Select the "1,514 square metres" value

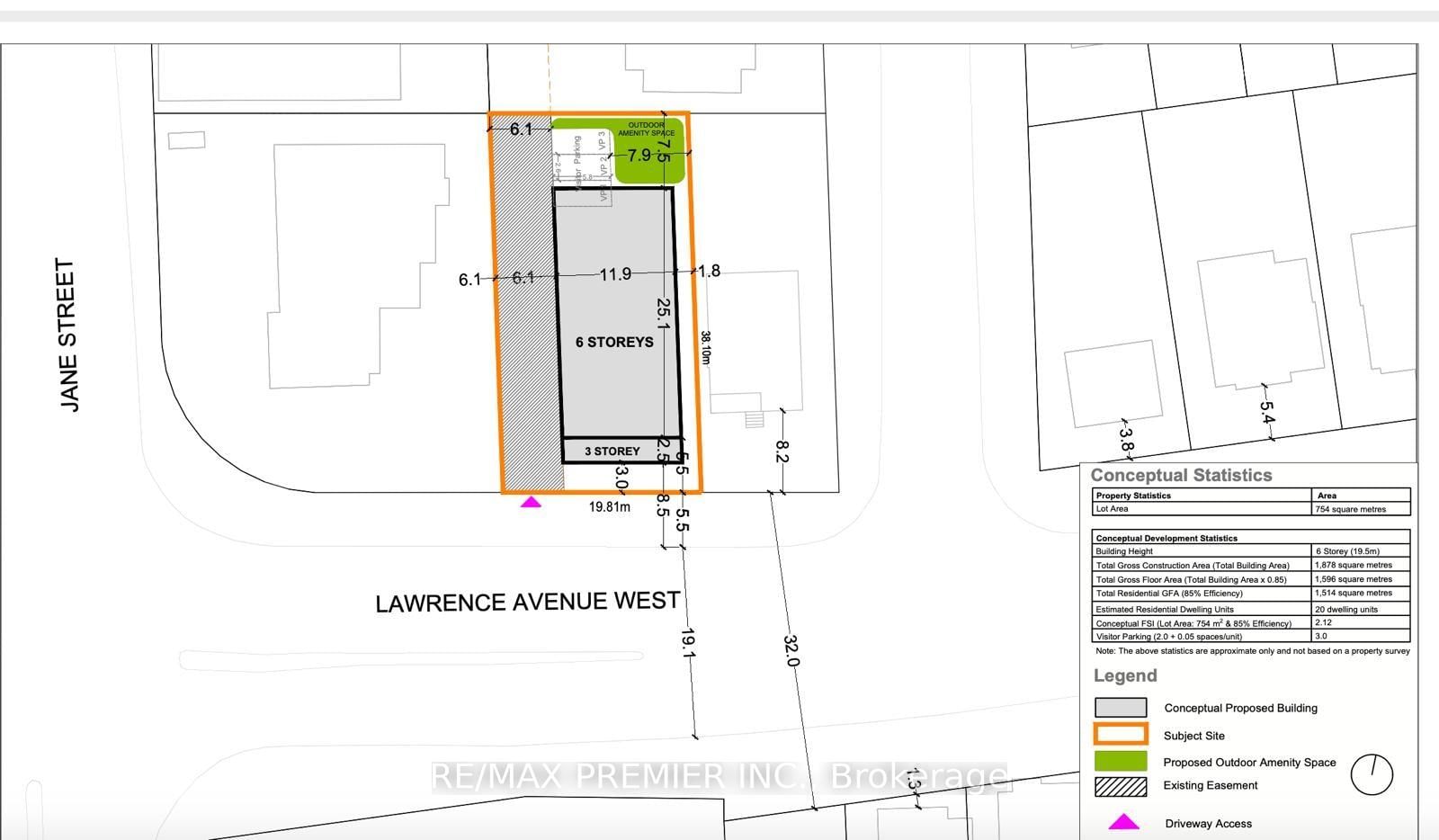tap(1354, 593)
